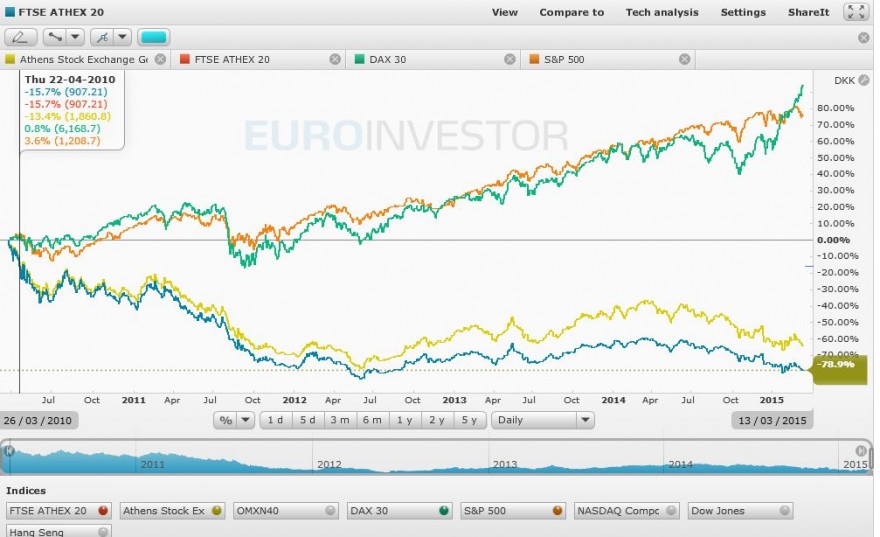Toggle FTSE ATHEX 20 index on
This screenshot has height=537, width=880.
coord(59,511)
